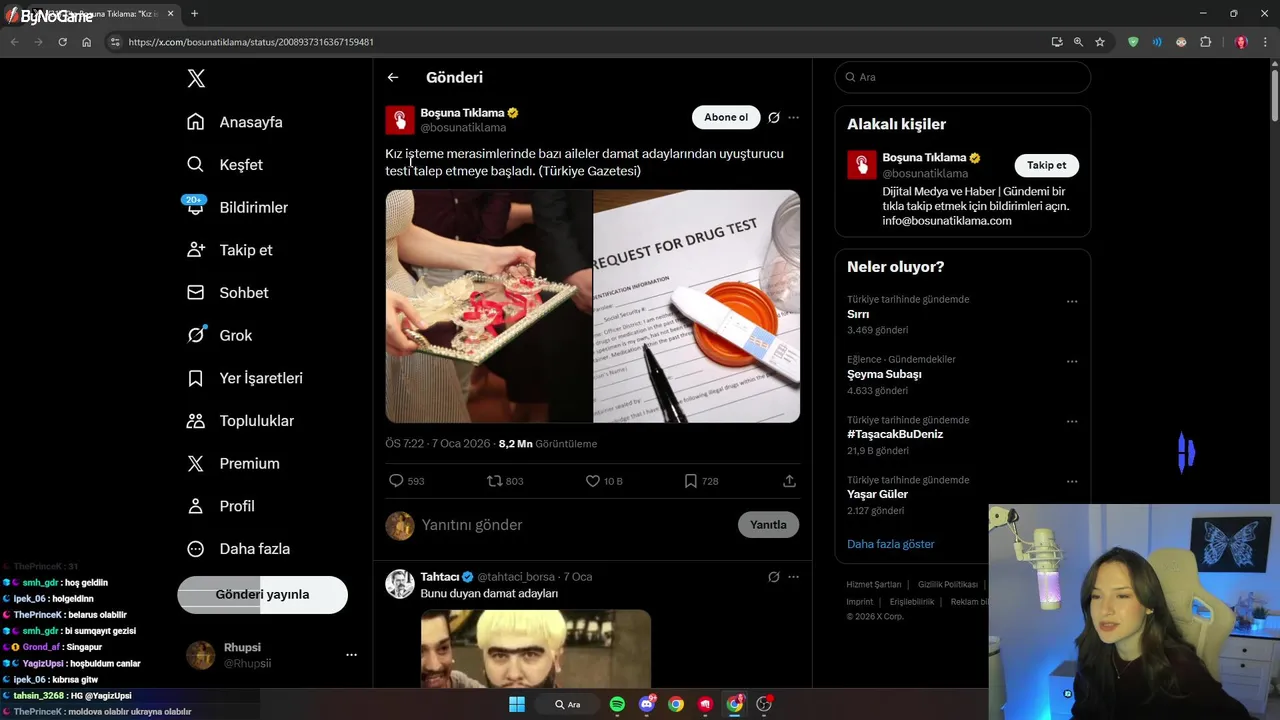
Task: Click the Ara search box on X
Action: pos(962,77)
